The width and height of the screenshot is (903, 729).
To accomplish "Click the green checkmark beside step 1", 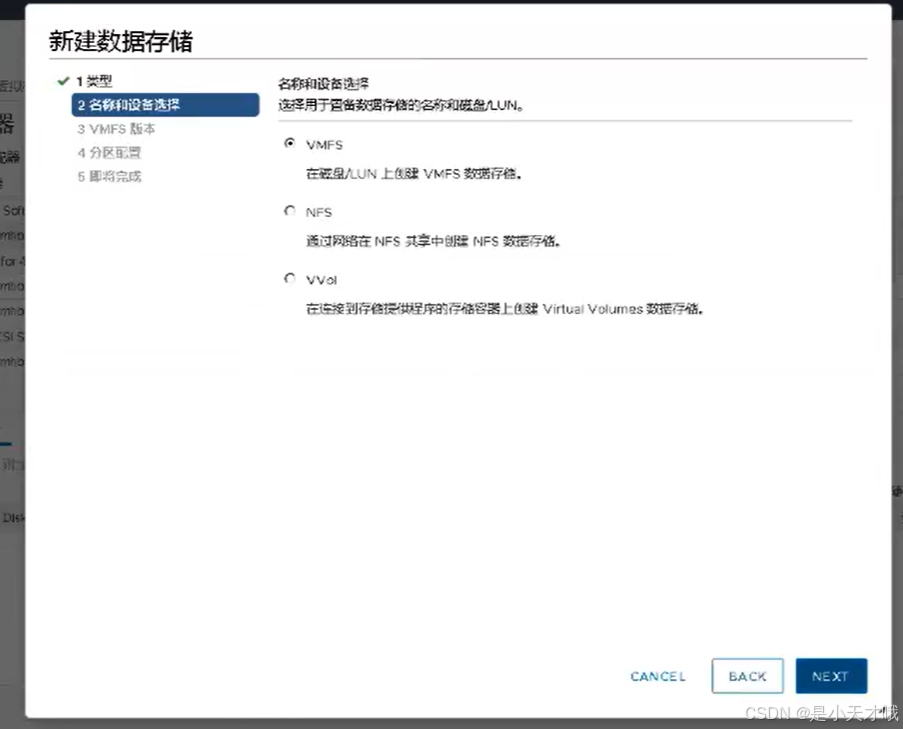I will pos(63,81).
